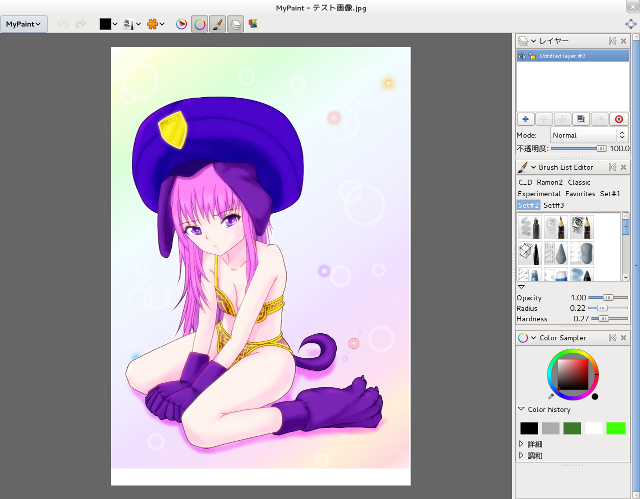640x499 pixels.
Task: Click the fullscreen arrows icon at top right
Action: [x=631, y=24]
